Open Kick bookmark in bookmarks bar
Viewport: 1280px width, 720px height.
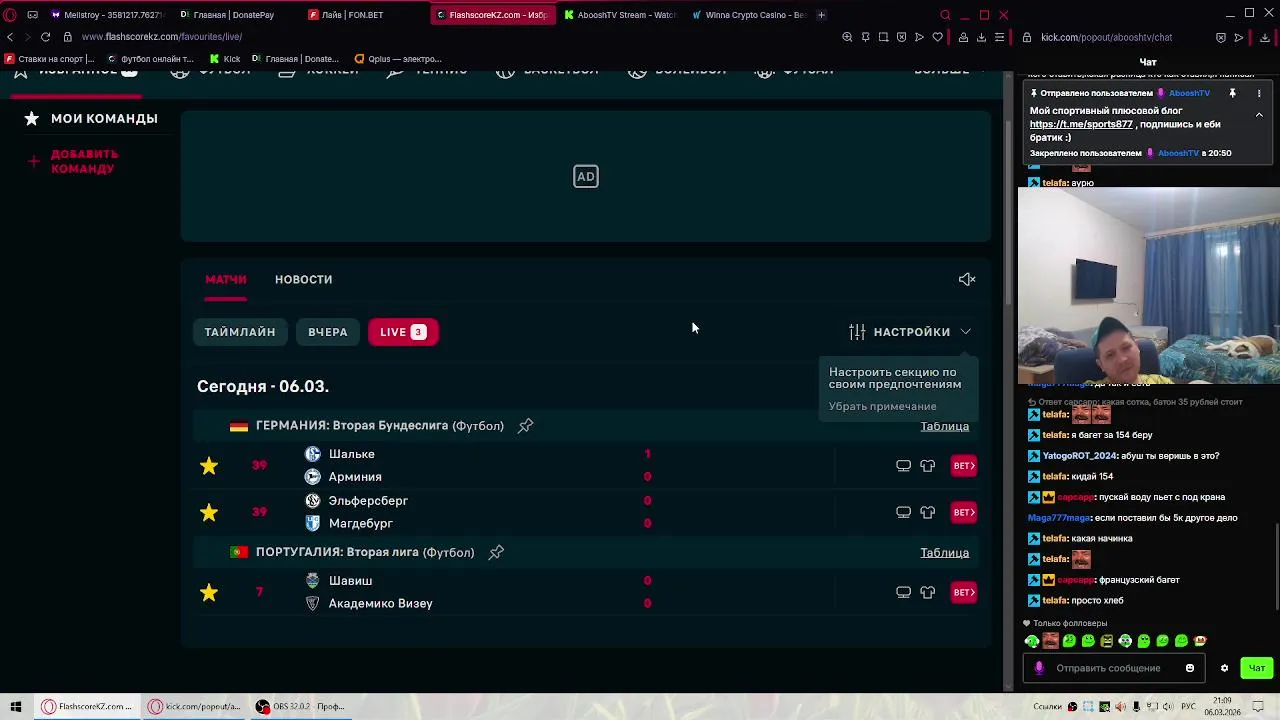225,59
